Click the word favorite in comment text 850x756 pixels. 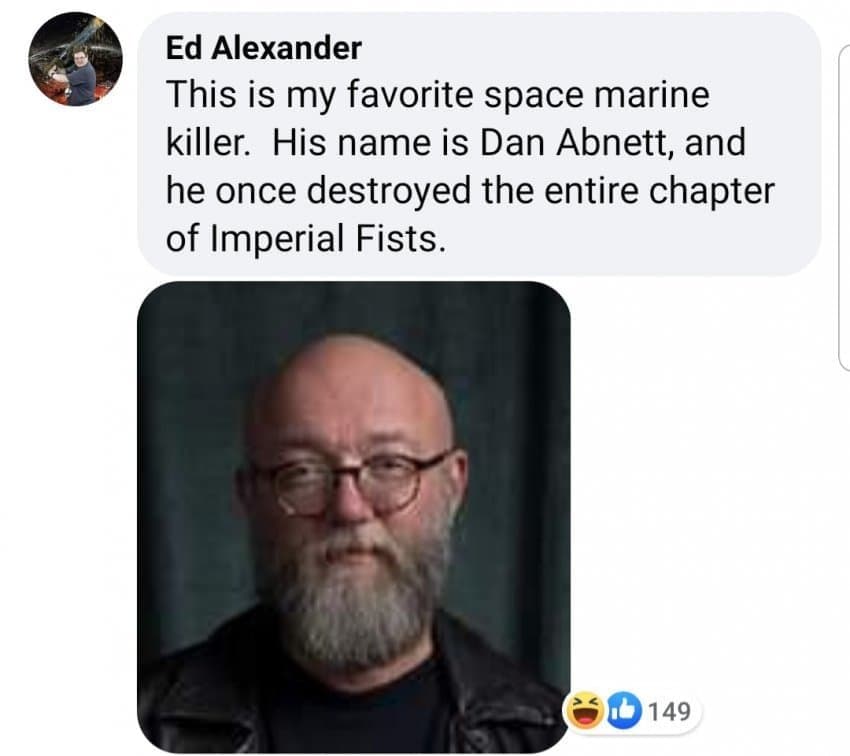point(409,94)
